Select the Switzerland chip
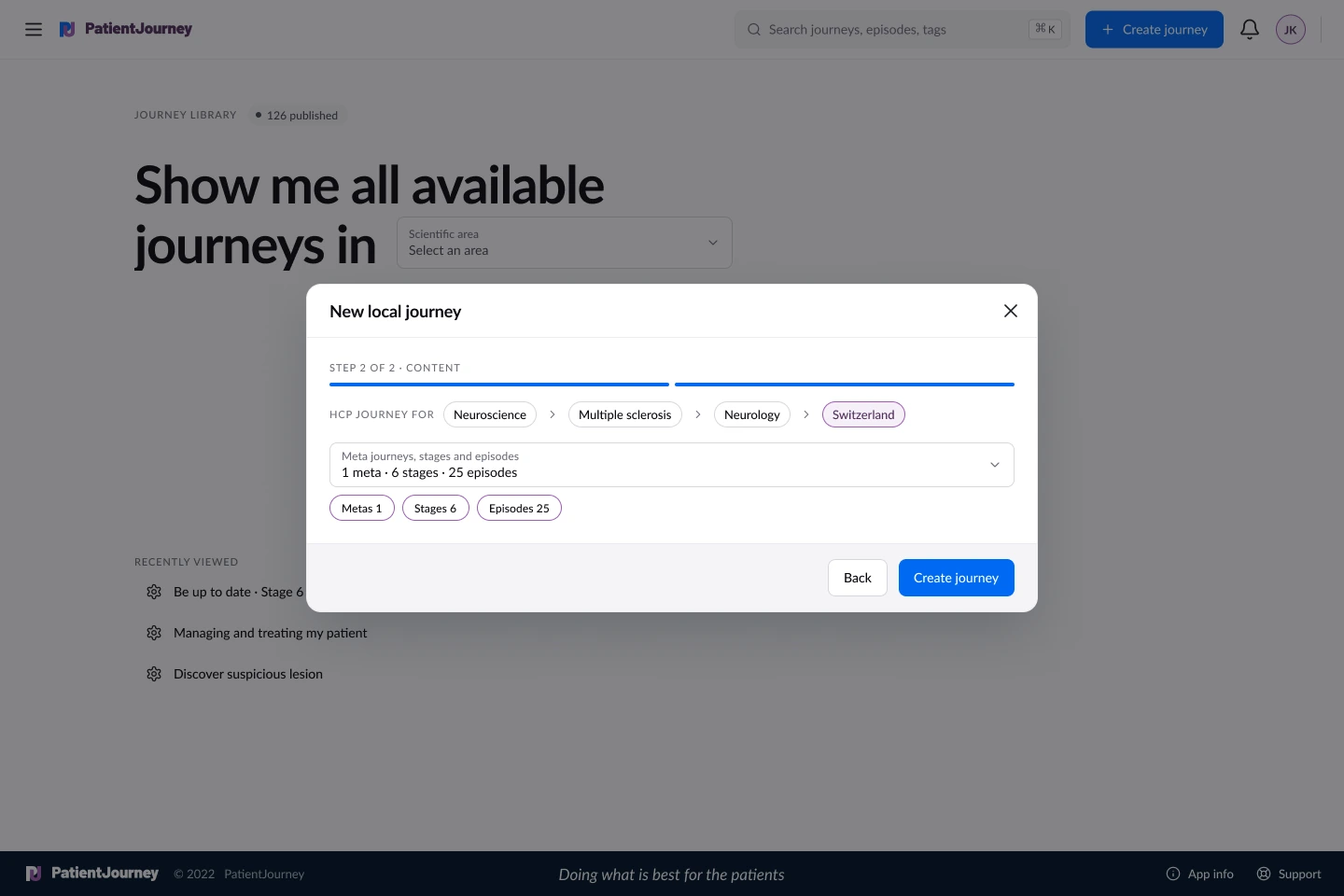The image size is (1344, 896). point(863,414)
